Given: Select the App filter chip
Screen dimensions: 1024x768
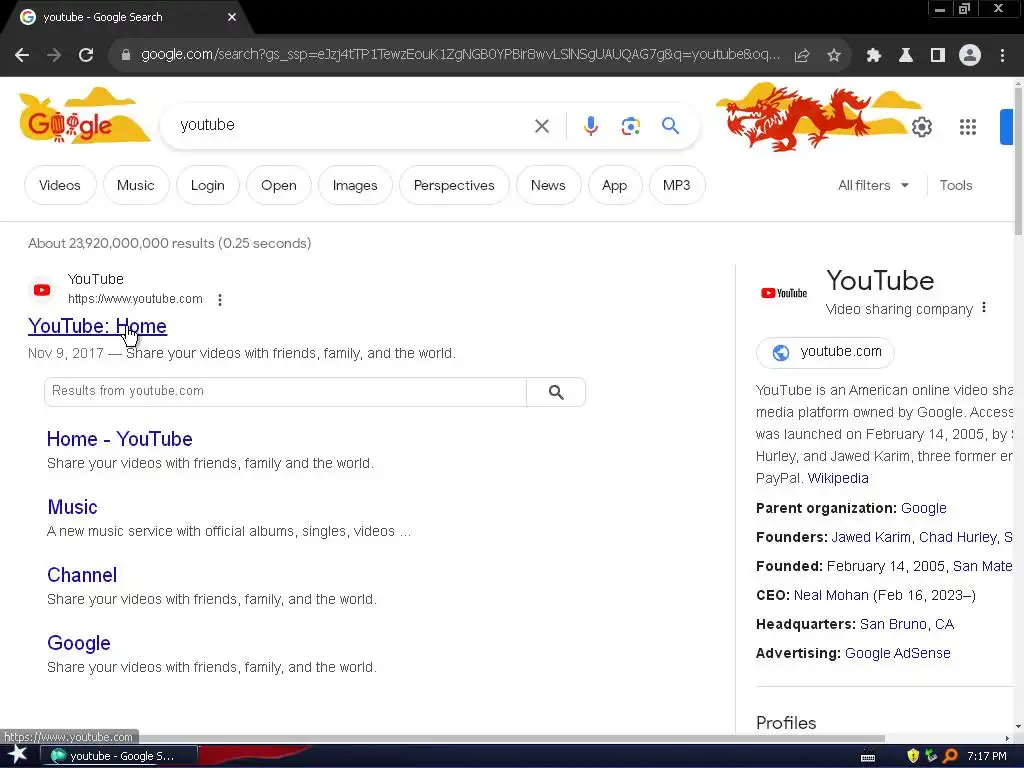Looking at the screenshot, I should 615,185.
